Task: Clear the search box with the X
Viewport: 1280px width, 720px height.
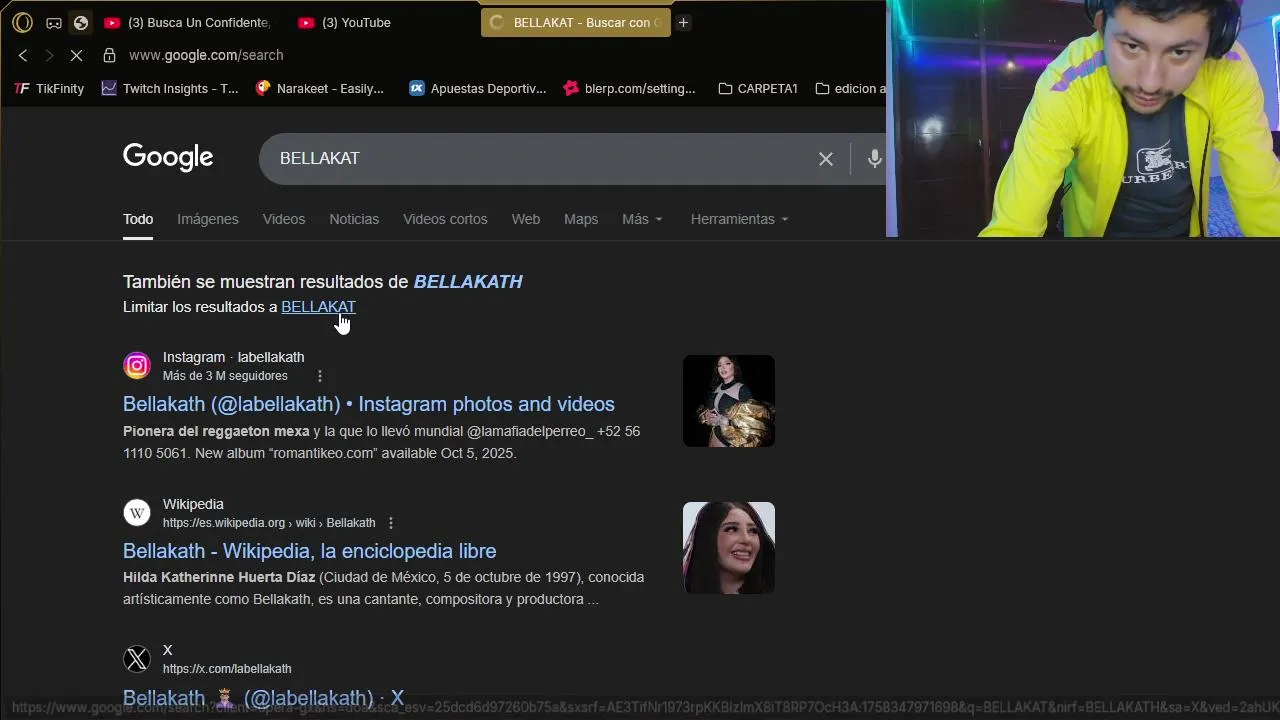Action: 826,158
